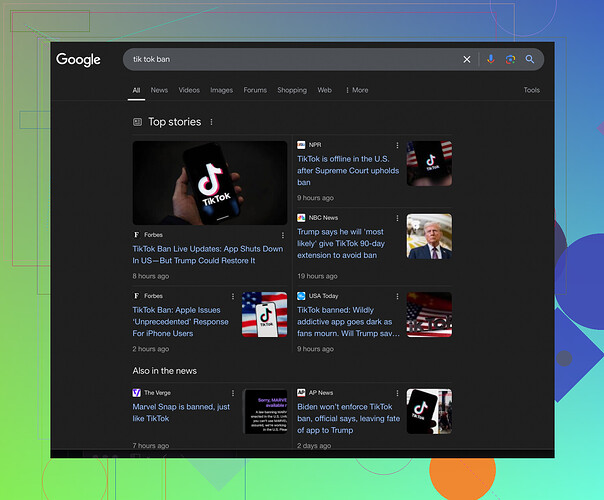Viewport: 604px width, 500px height.
Task: Open three-dot menu on USA Today story
Action: (397, 296)
